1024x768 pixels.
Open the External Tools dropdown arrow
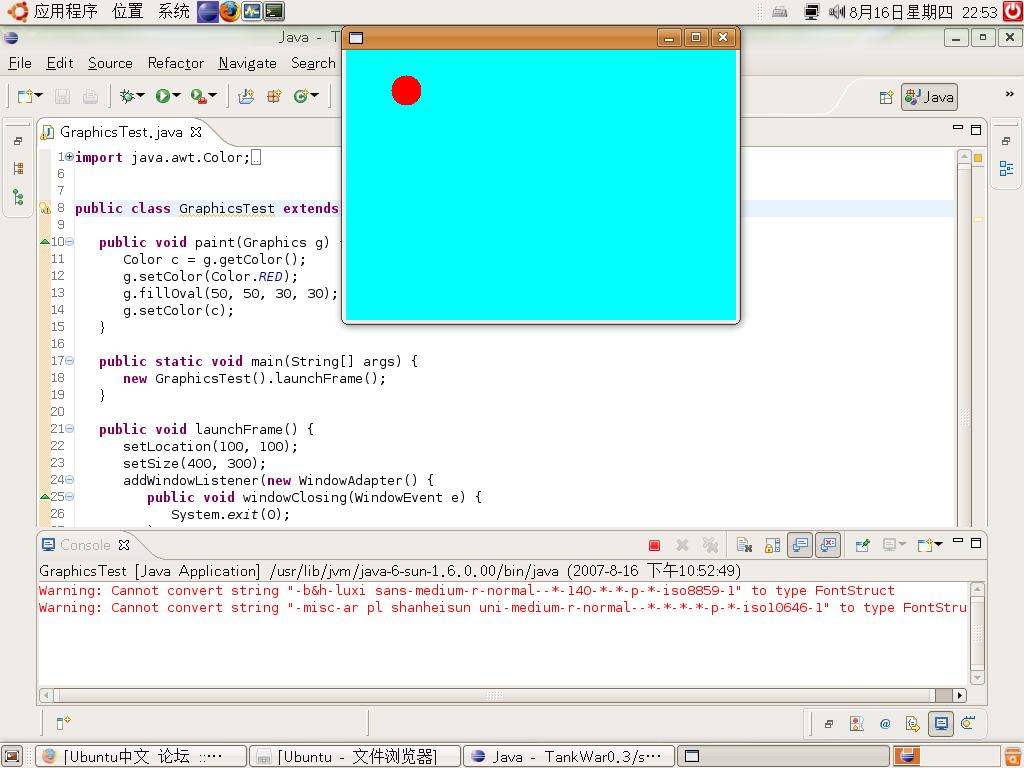point(212,96)
